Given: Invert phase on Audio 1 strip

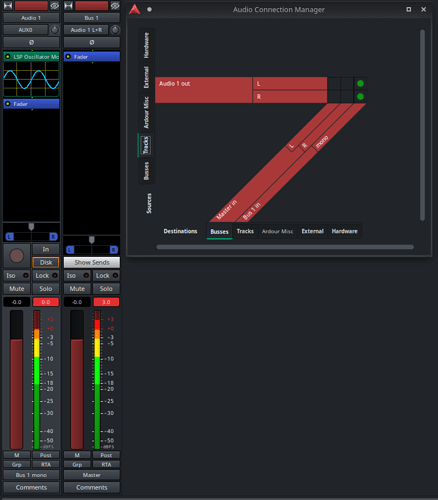Looking at the screenshot, I should [31, 42].
